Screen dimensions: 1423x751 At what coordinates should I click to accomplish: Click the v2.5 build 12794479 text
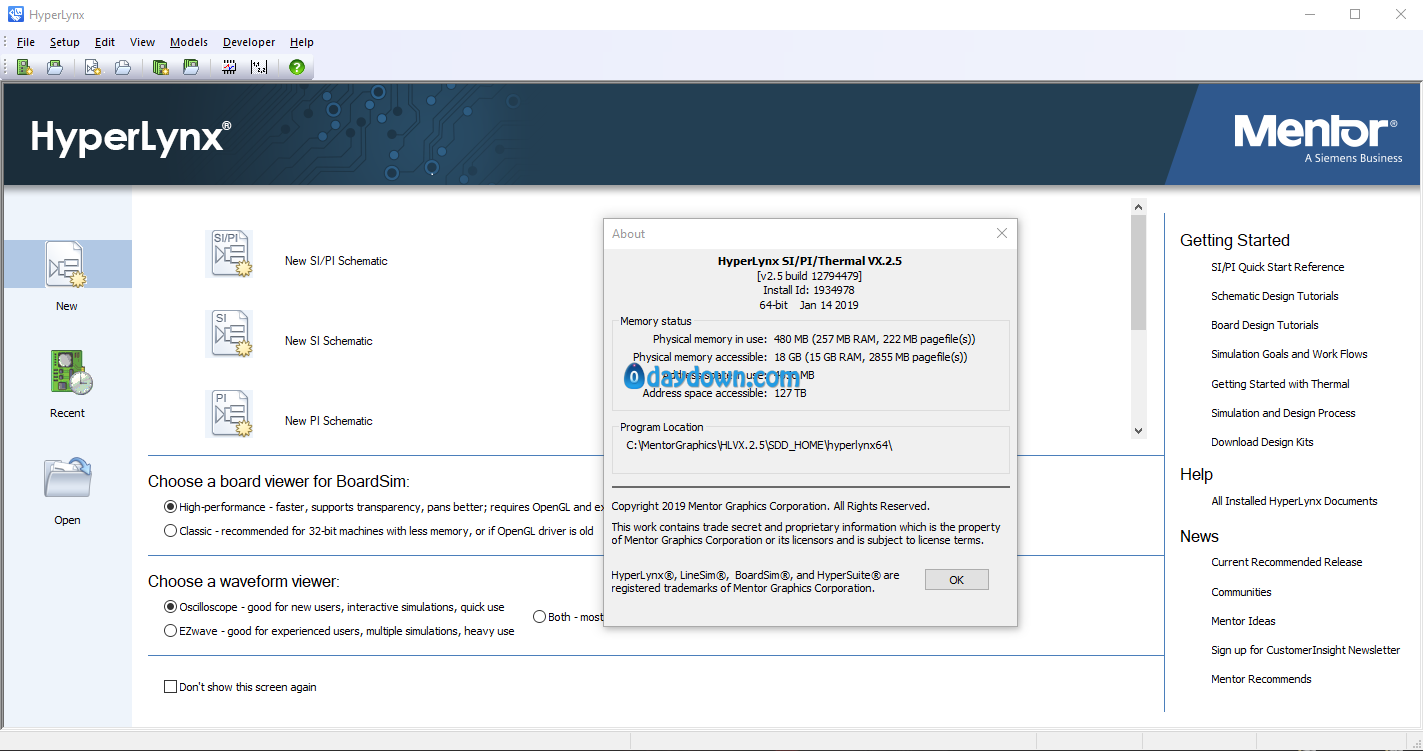click(809, 275)
